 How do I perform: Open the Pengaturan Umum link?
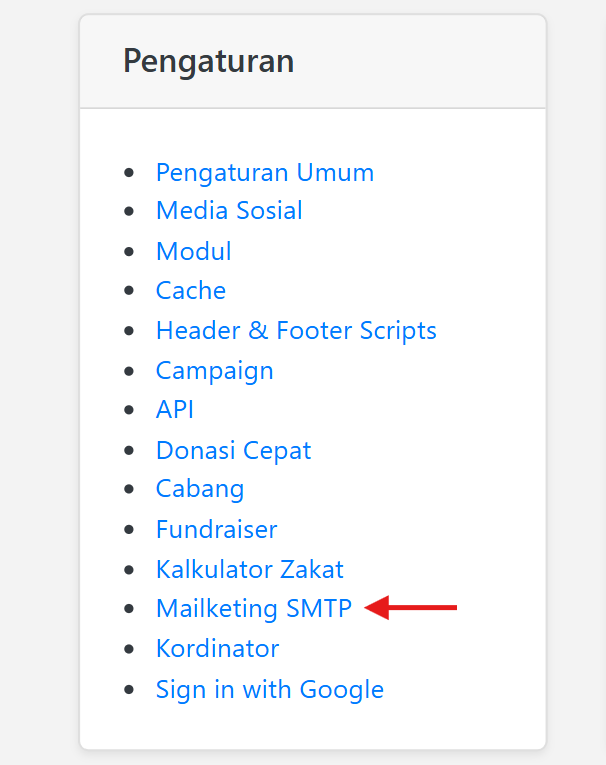coord(264,172)
